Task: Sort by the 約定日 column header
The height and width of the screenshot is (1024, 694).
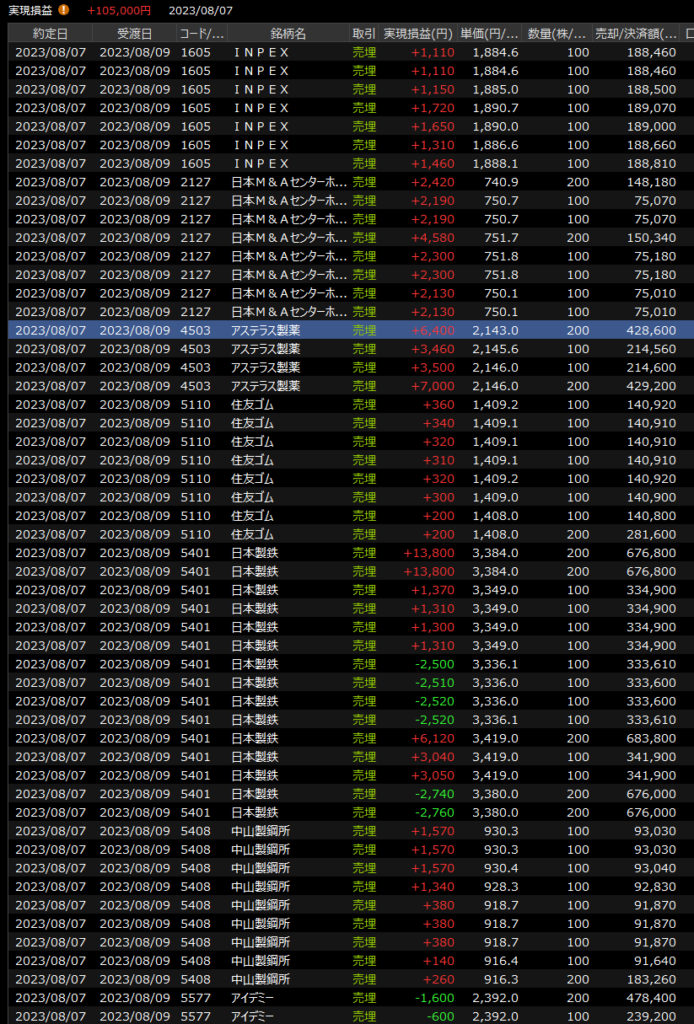Action: [x=50, y=34]
